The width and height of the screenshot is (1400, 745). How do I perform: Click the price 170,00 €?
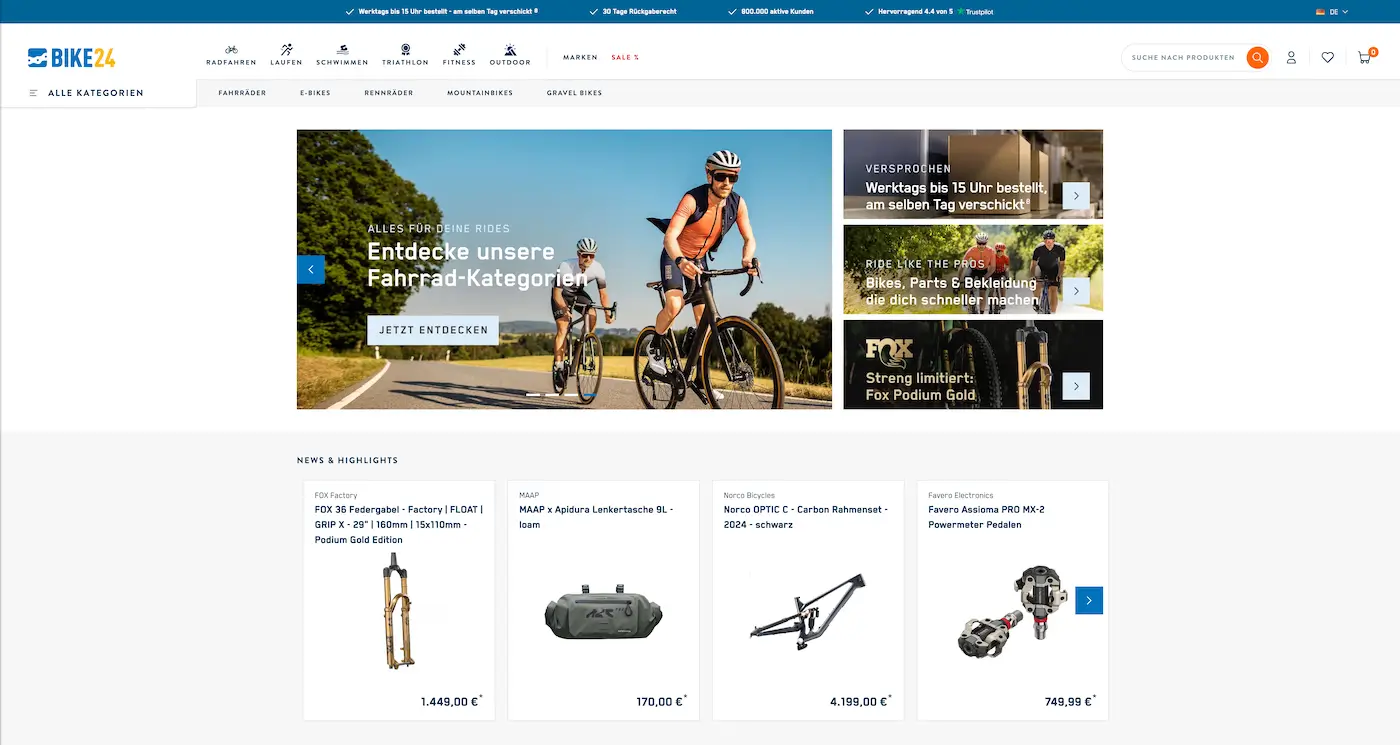pyautogui.click(x=662, y=701)
